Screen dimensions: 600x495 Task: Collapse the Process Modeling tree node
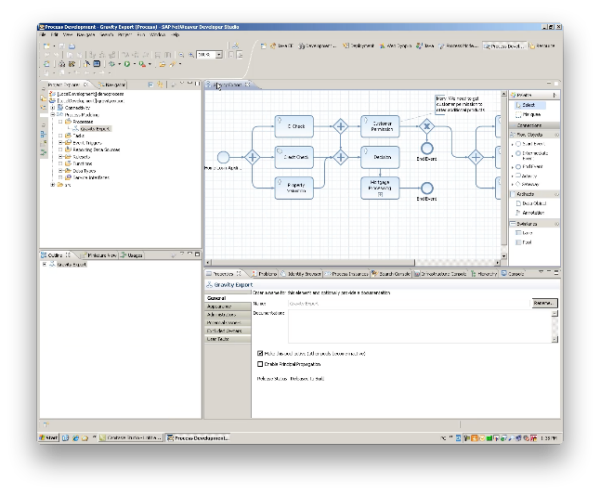point(53,115)
